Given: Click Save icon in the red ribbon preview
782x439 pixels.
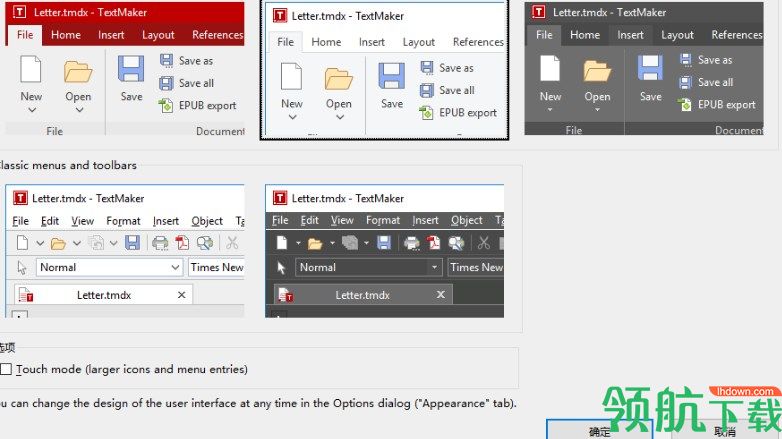Looking at the screenshot, I should point(131,69).
